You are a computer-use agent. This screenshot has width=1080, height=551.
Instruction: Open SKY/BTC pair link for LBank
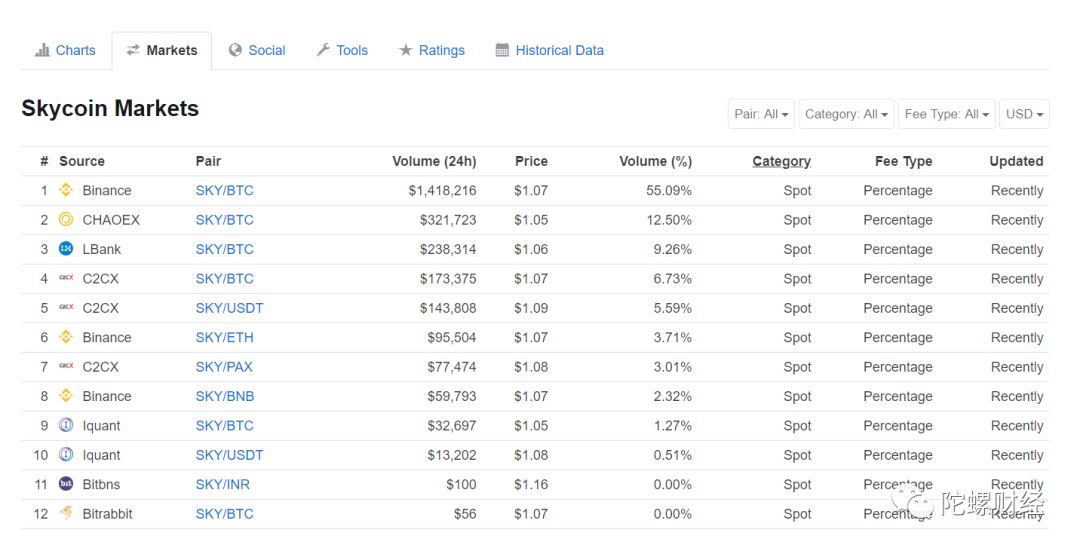225,249
